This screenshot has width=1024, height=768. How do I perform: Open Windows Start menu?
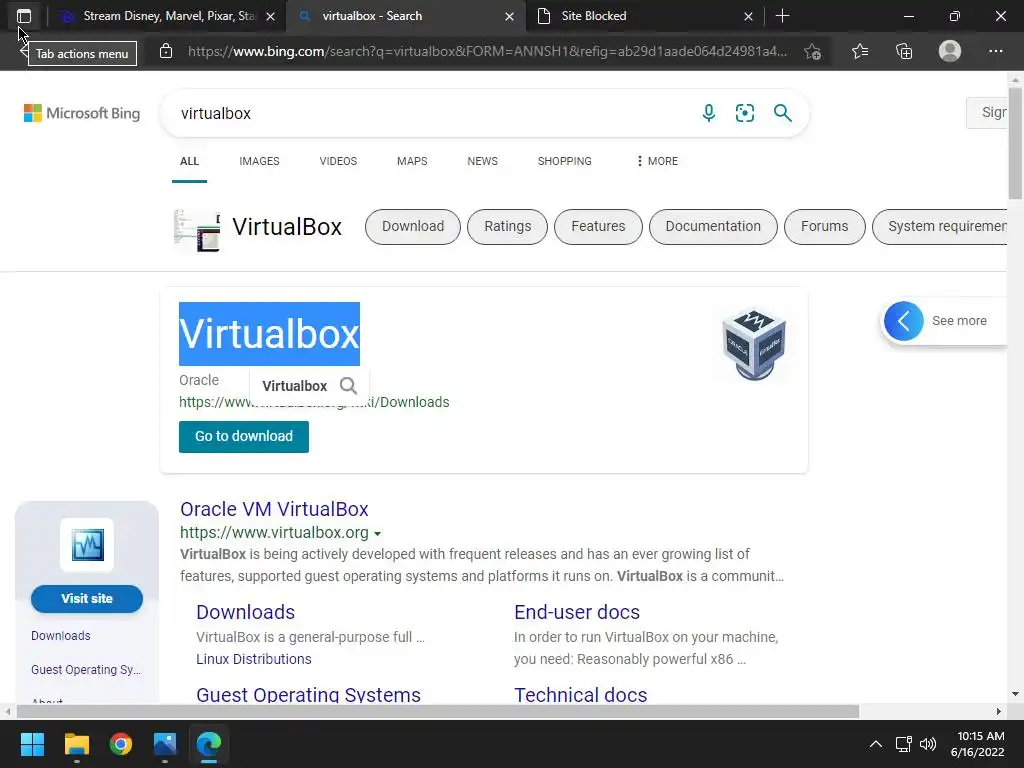[32, 744]
